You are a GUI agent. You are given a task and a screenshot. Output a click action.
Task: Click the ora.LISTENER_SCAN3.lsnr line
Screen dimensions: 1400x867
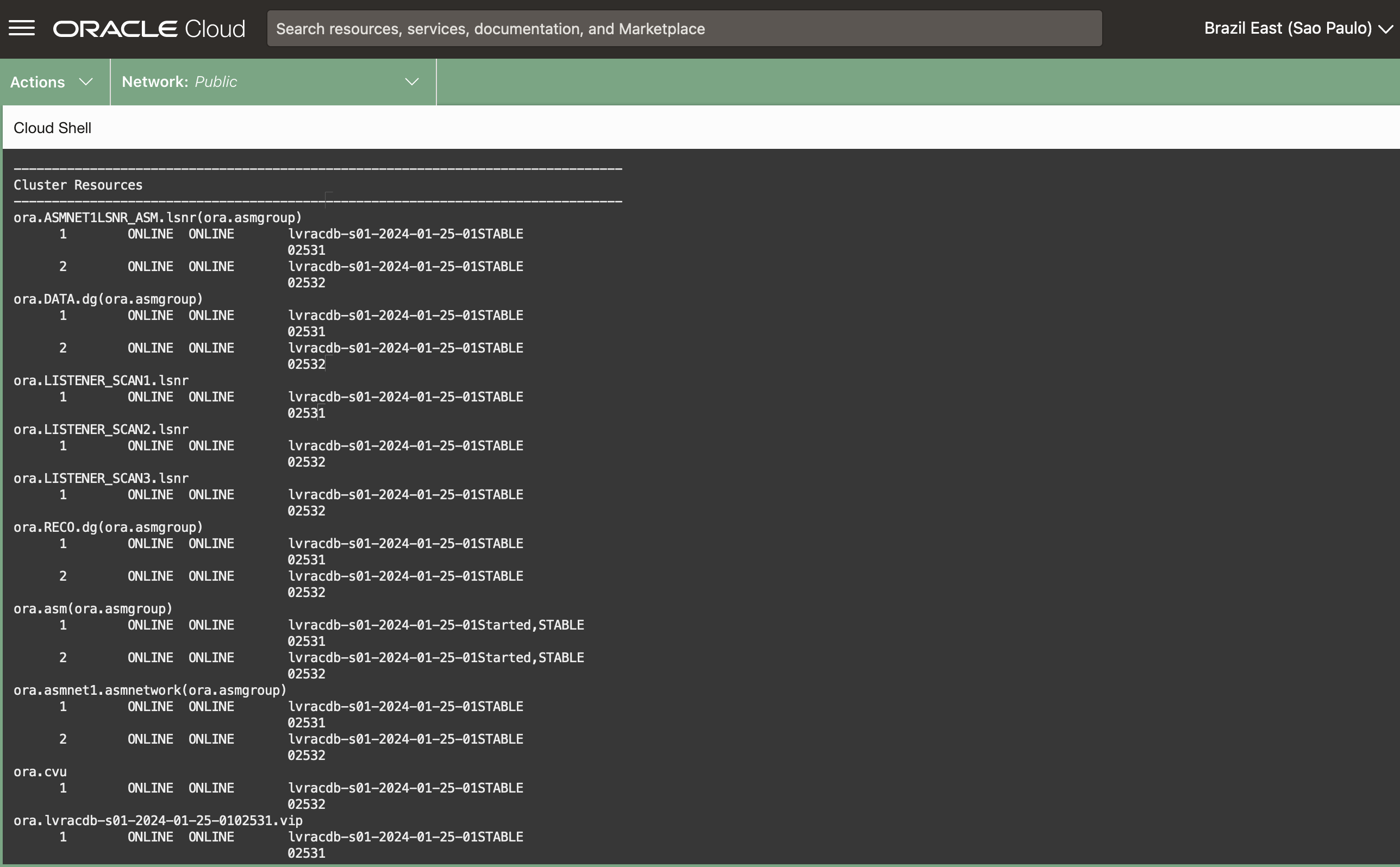point(101,478)
